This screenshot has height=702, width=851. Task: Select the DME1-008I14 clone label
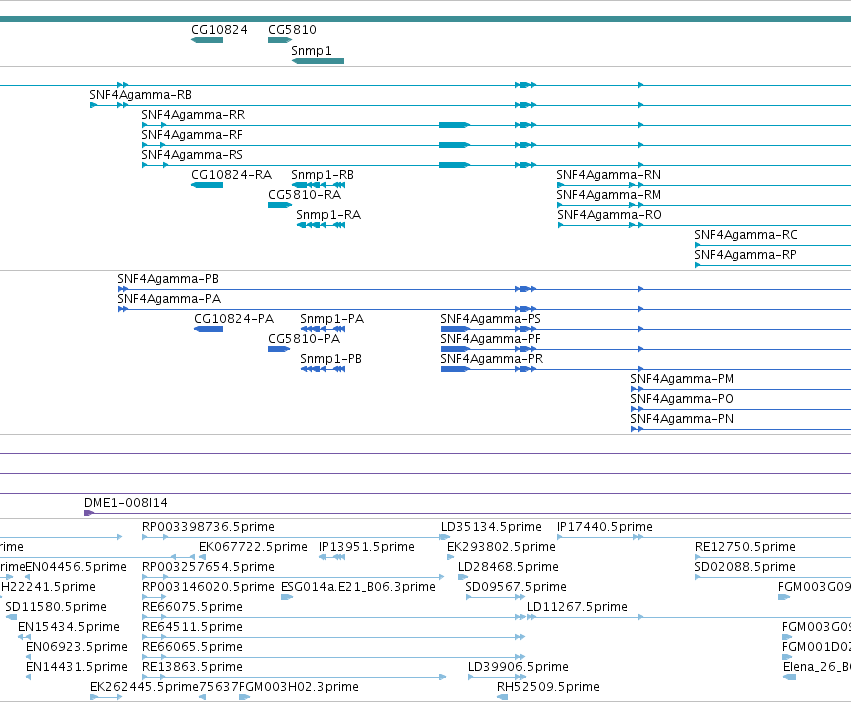[126, 503]
